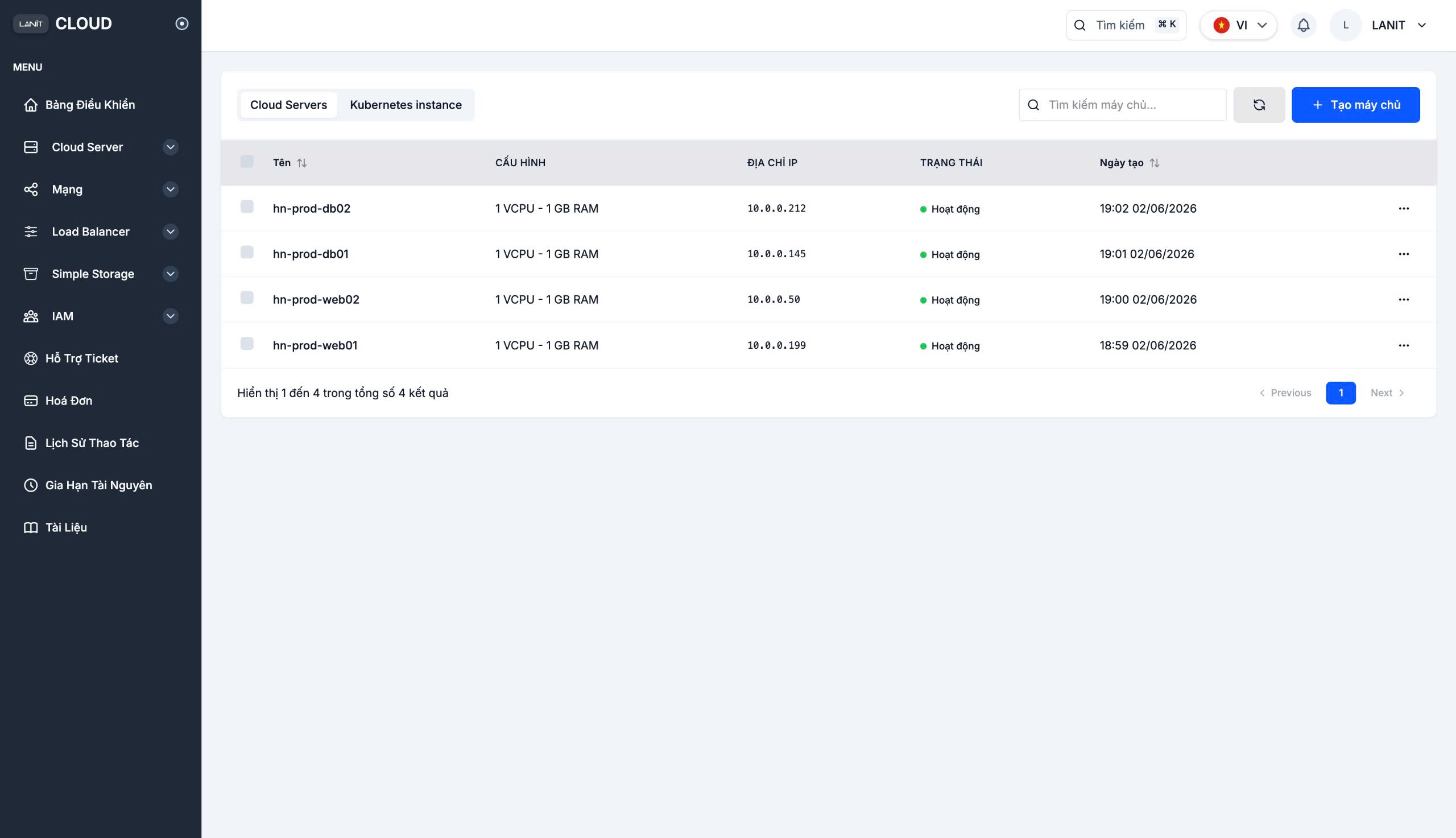Click the LANIT Cloud logo

pos(63,23)
